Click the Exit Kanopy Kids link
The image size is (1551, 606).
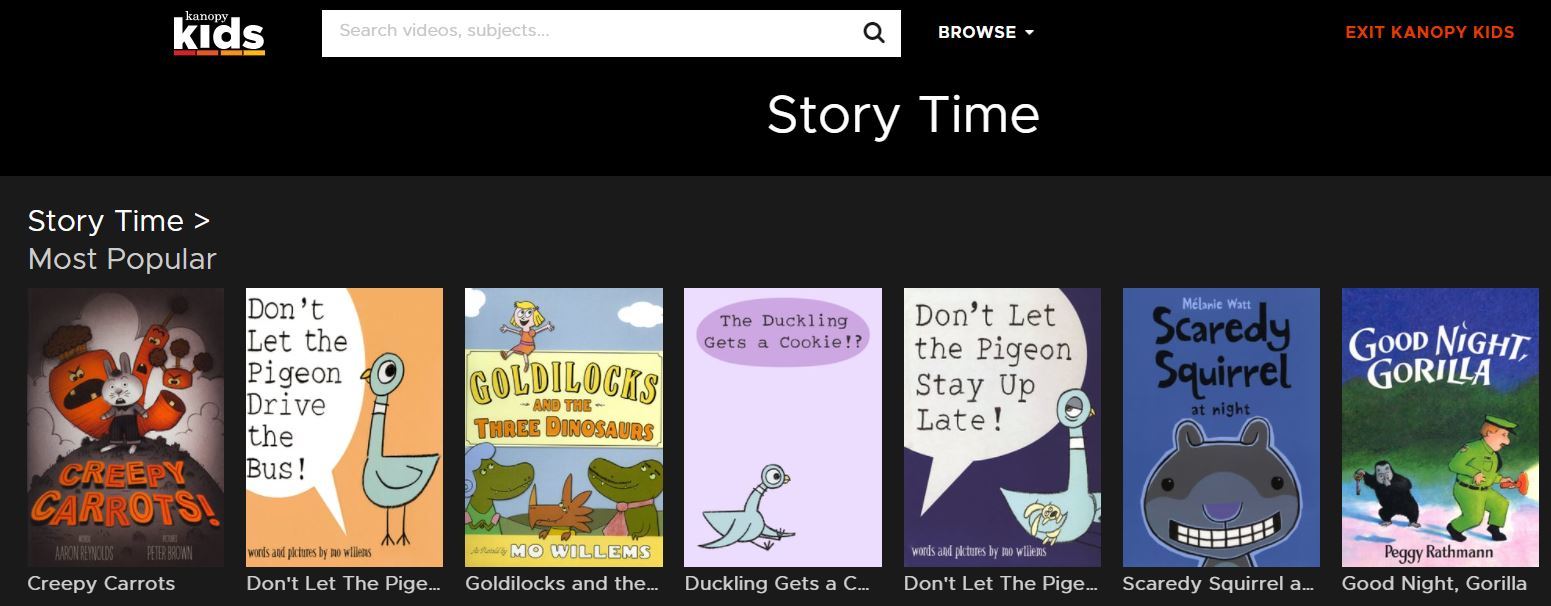1429,32
